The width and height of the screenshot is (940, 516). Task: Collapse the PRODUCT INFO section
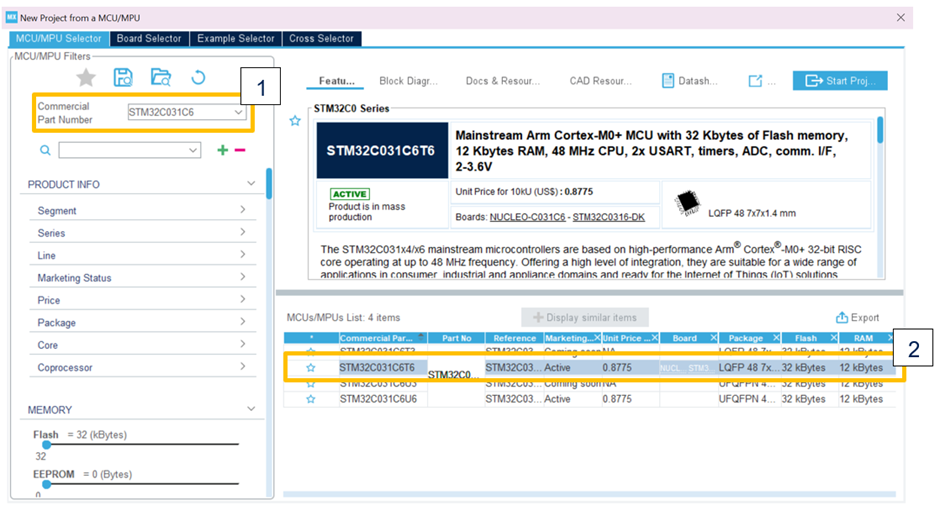[251, 183]
